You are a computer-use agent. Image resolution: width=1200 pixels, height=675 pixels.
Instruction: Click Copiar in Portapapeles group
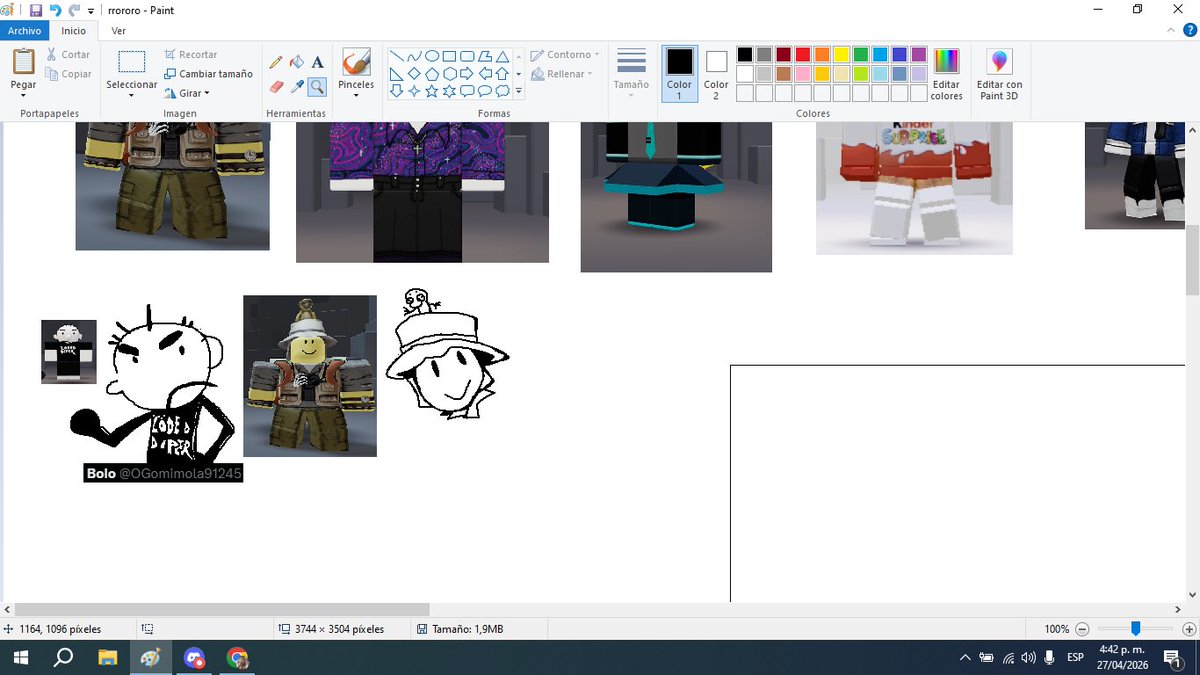(69, 74)
